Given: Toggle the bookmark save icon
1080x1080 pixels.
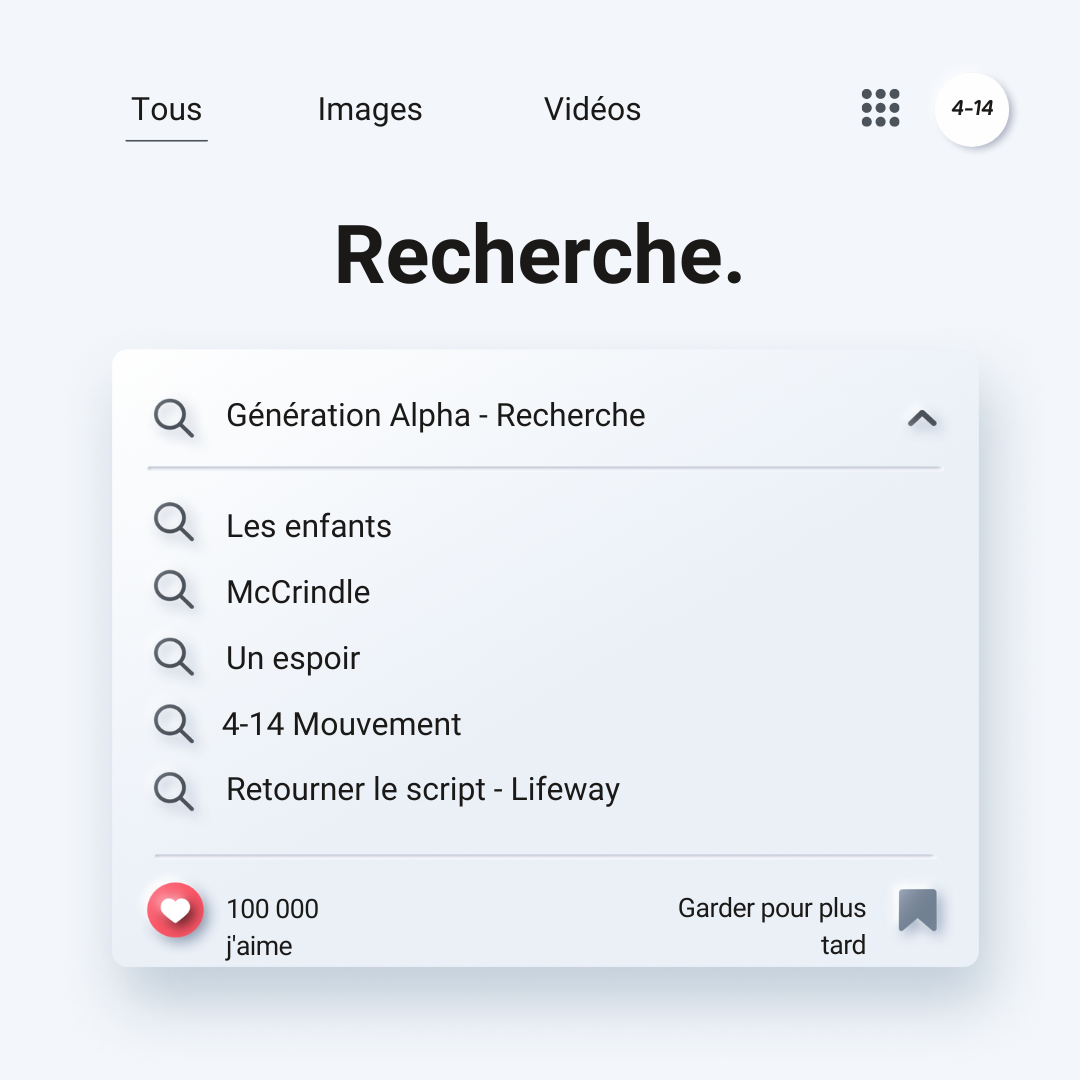Looking at the screenshot, I should (917, 910).
